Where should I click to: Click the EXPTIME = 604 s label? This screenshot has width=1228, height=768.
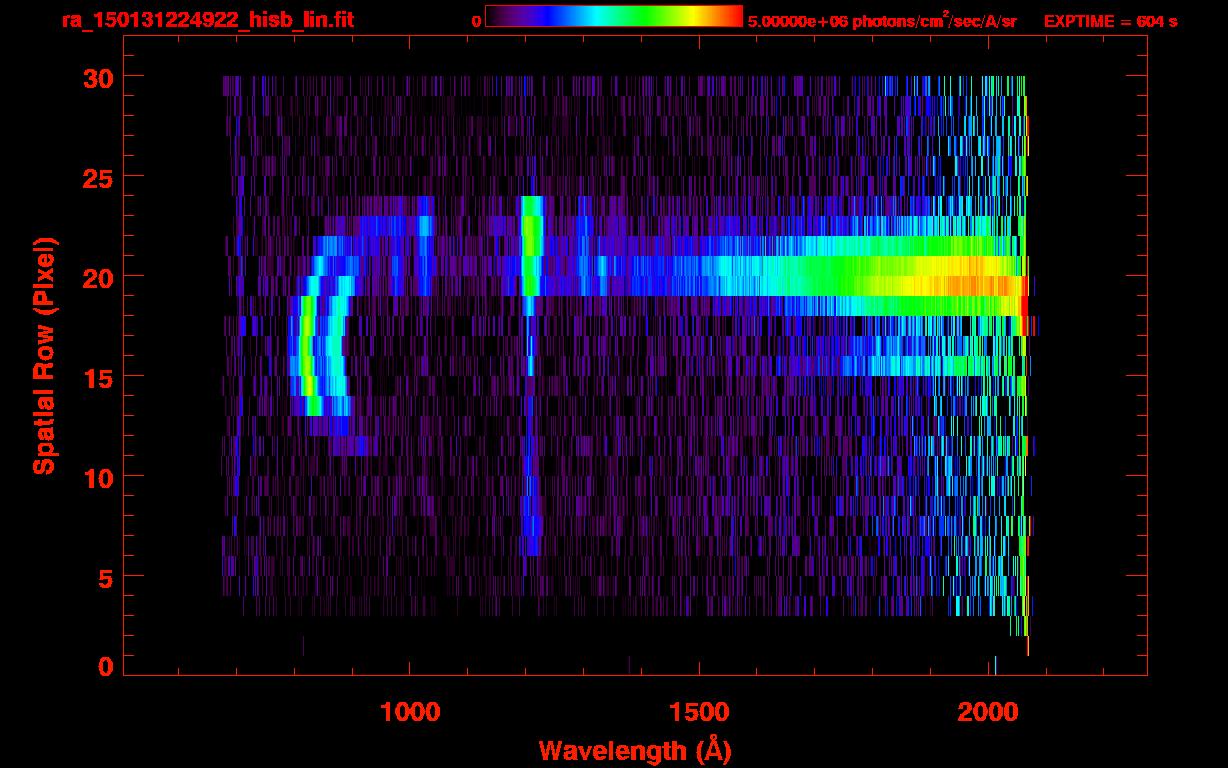(x=1110, y=21)
